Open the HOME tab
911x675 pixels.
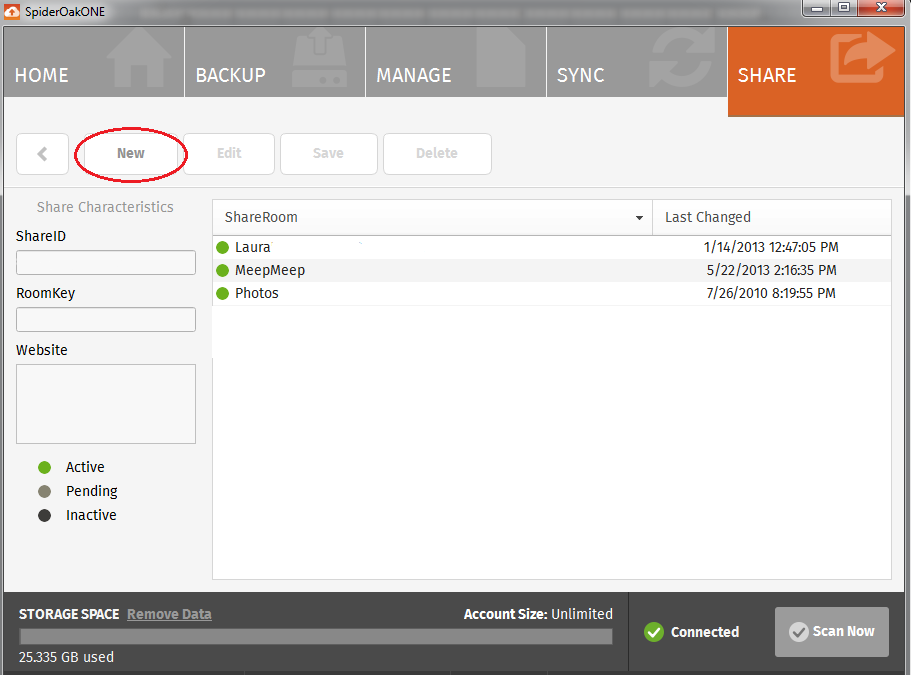coord(94,62)
